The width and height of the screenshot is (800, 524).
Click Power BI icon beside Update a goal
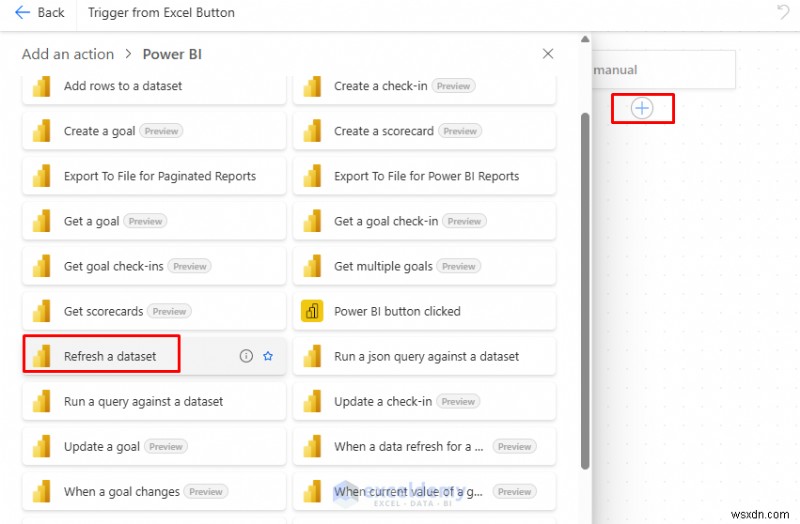42,446
